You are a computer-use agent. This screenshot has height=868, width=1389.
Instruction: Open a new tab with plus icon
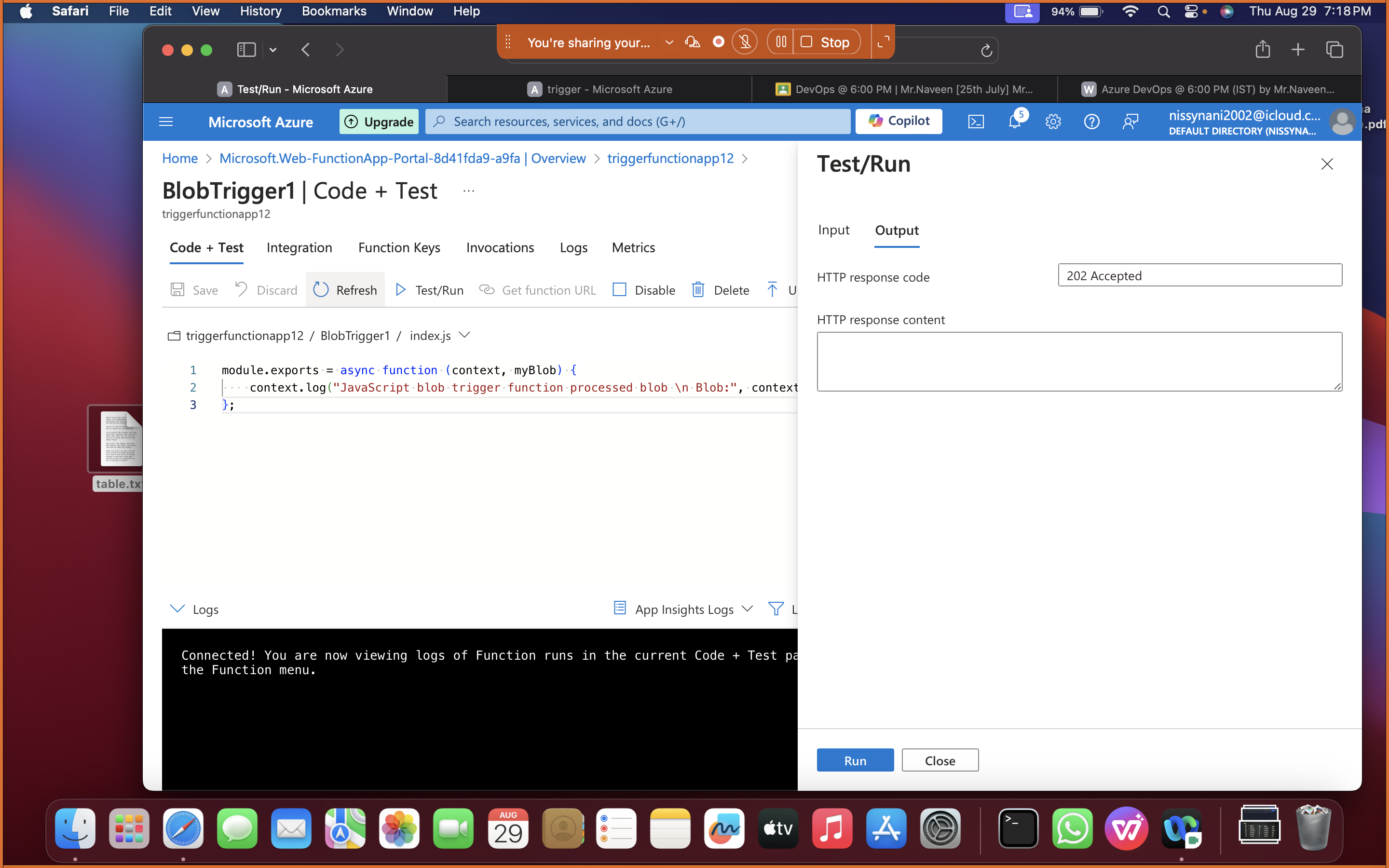[1298, 50]
